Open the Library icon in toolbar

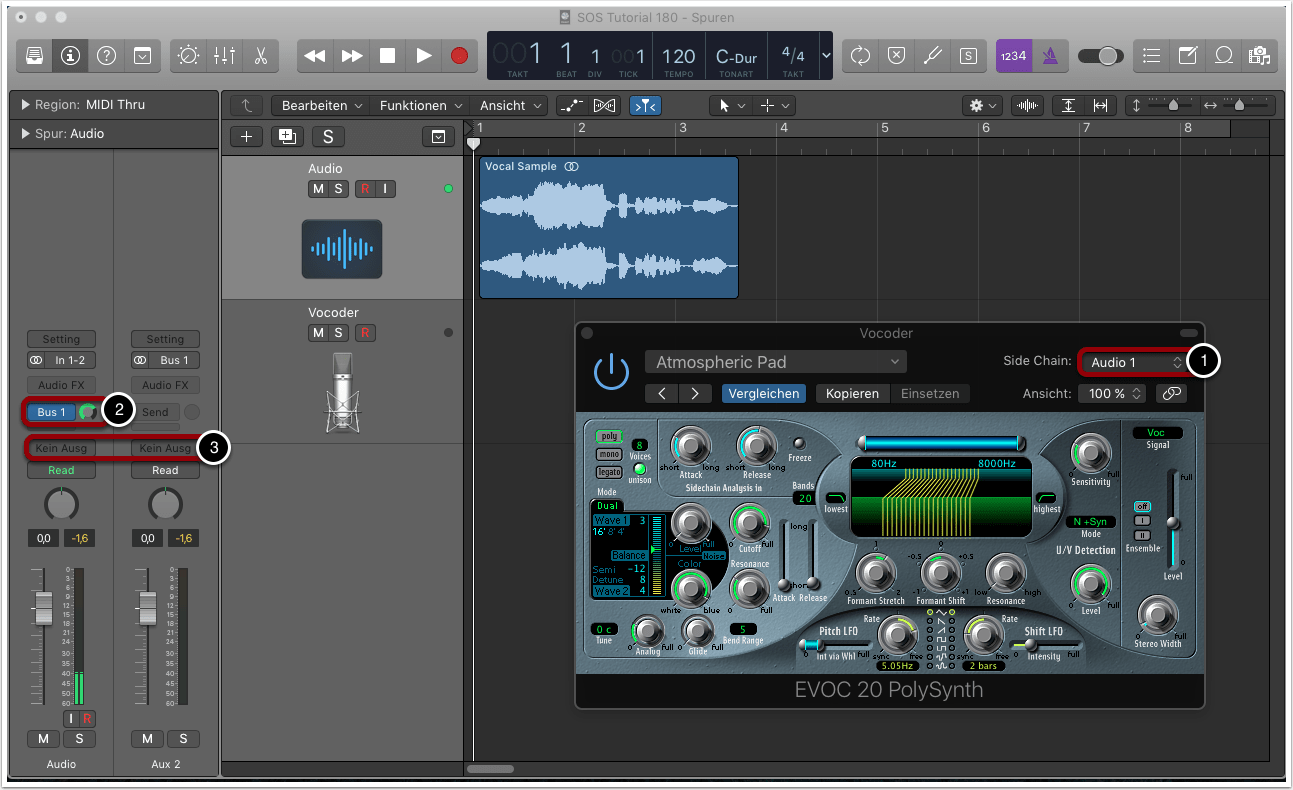(x=34, y=56)
